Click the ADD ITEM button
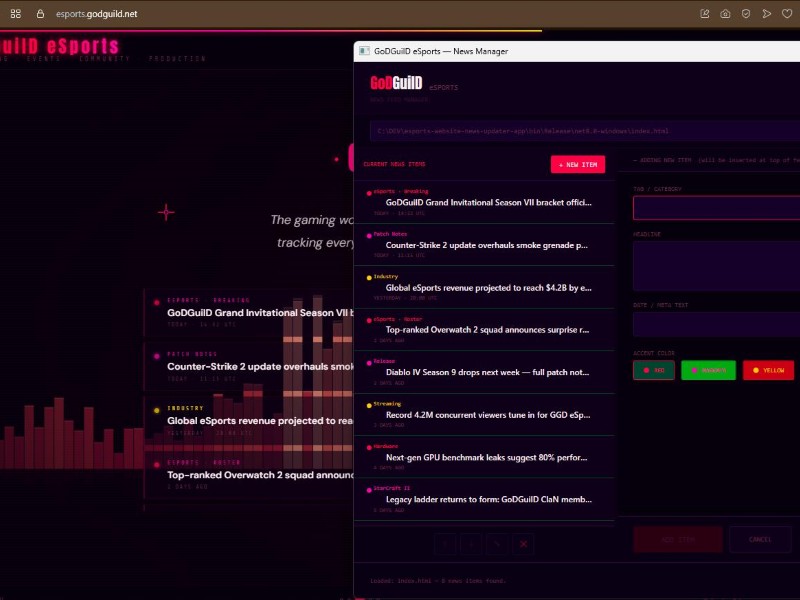Screen dimensions: 800x600 pos(678,539)
